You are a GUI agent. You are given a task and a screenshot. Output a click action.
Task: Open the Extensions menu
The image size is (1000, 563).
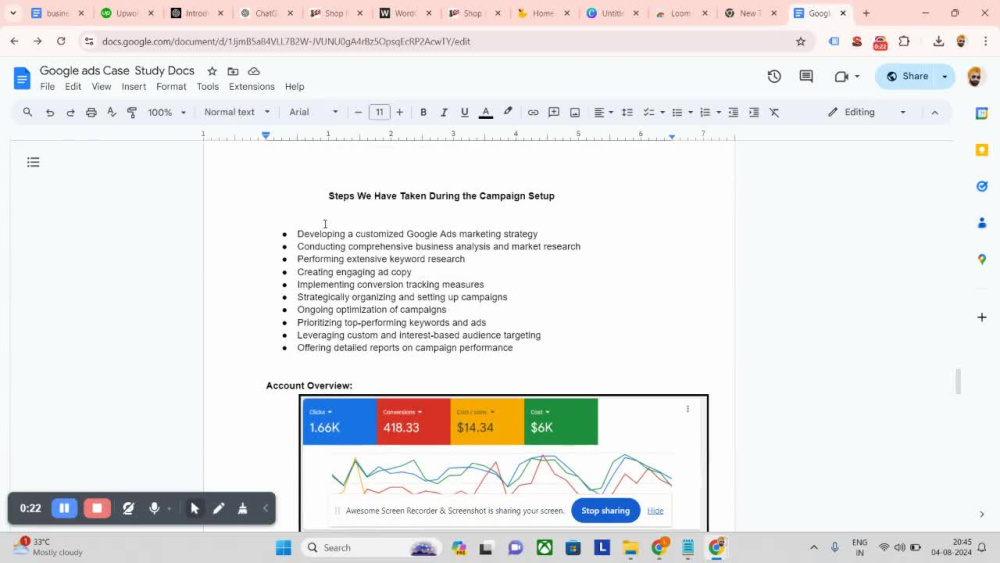(x=251, y=87)
